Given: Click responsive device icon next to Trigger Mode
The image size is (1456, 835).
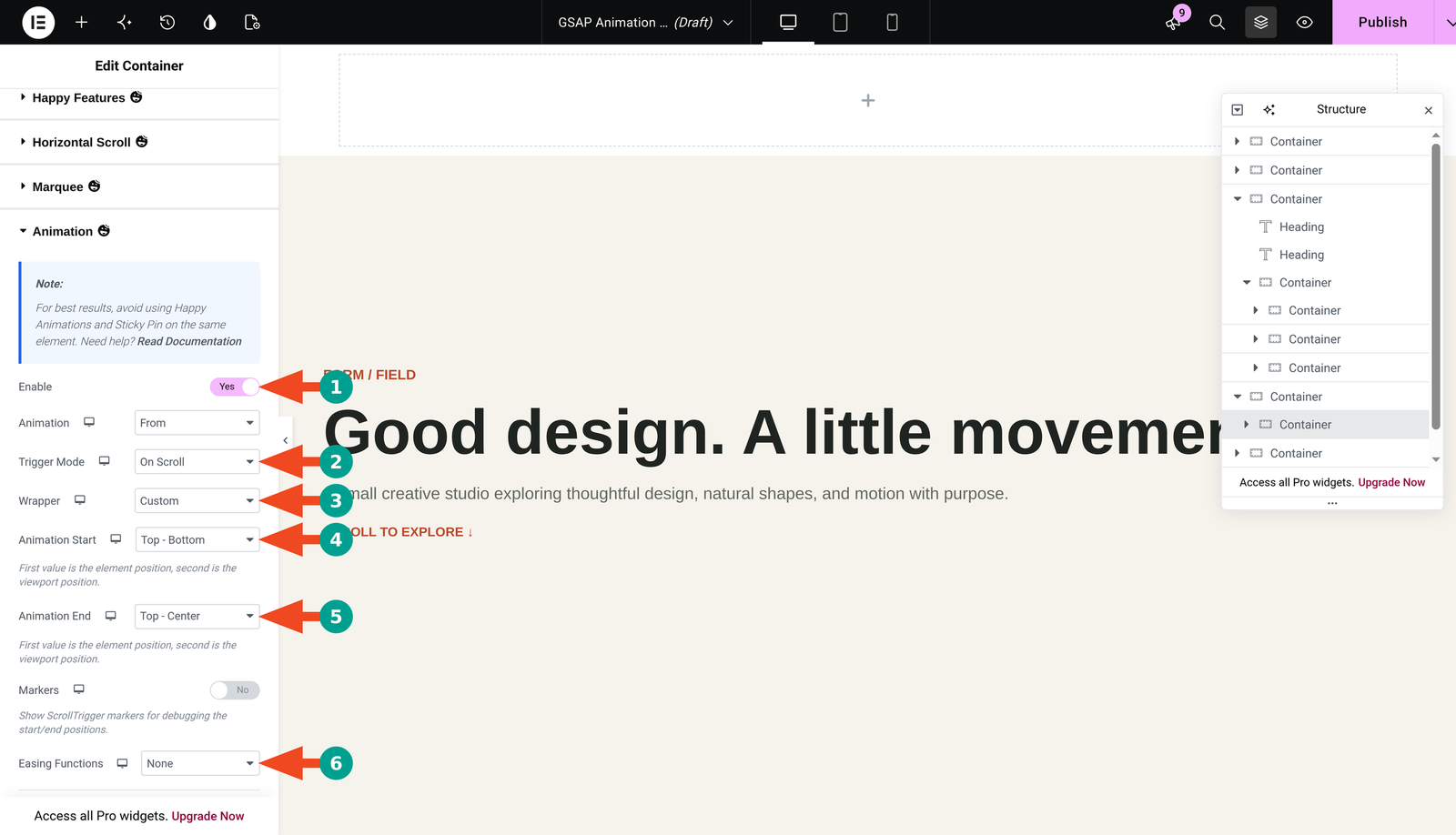Looking at the screenshot, I should pos(105,461).
